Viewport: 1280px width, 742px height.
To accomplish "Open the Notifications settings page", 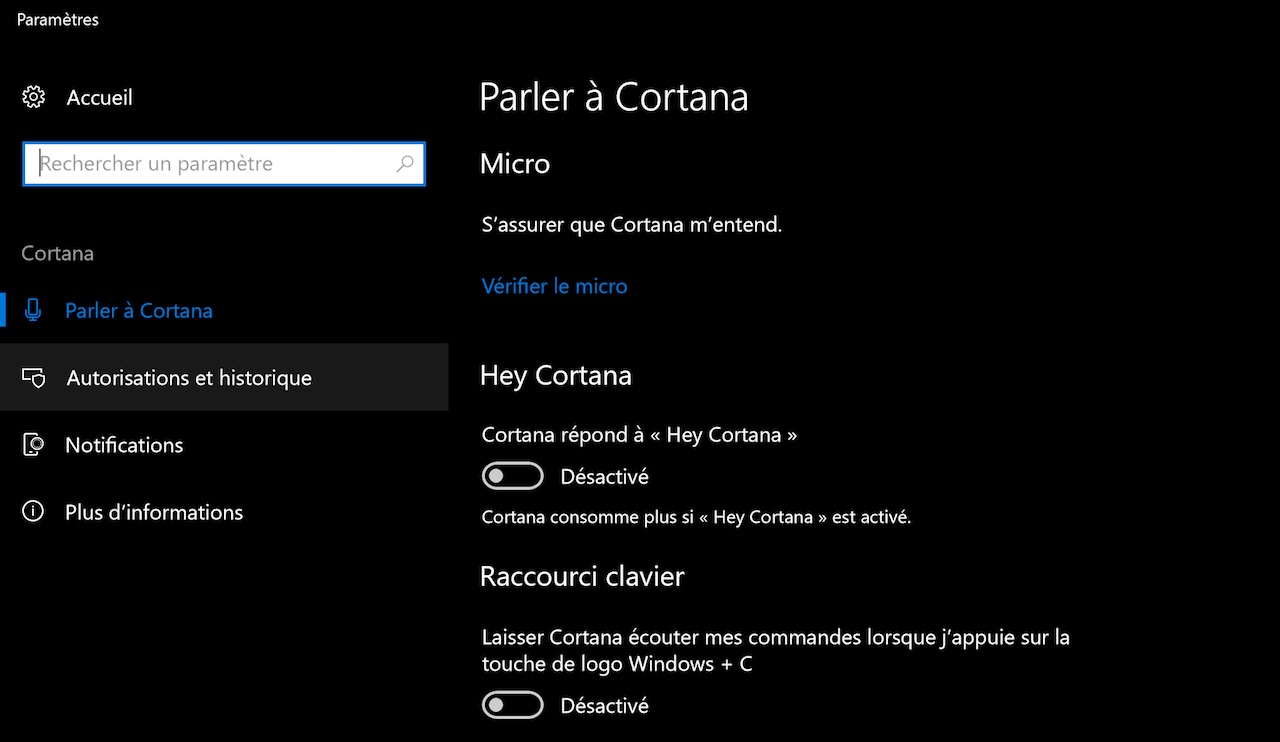I will click(224, 445).
